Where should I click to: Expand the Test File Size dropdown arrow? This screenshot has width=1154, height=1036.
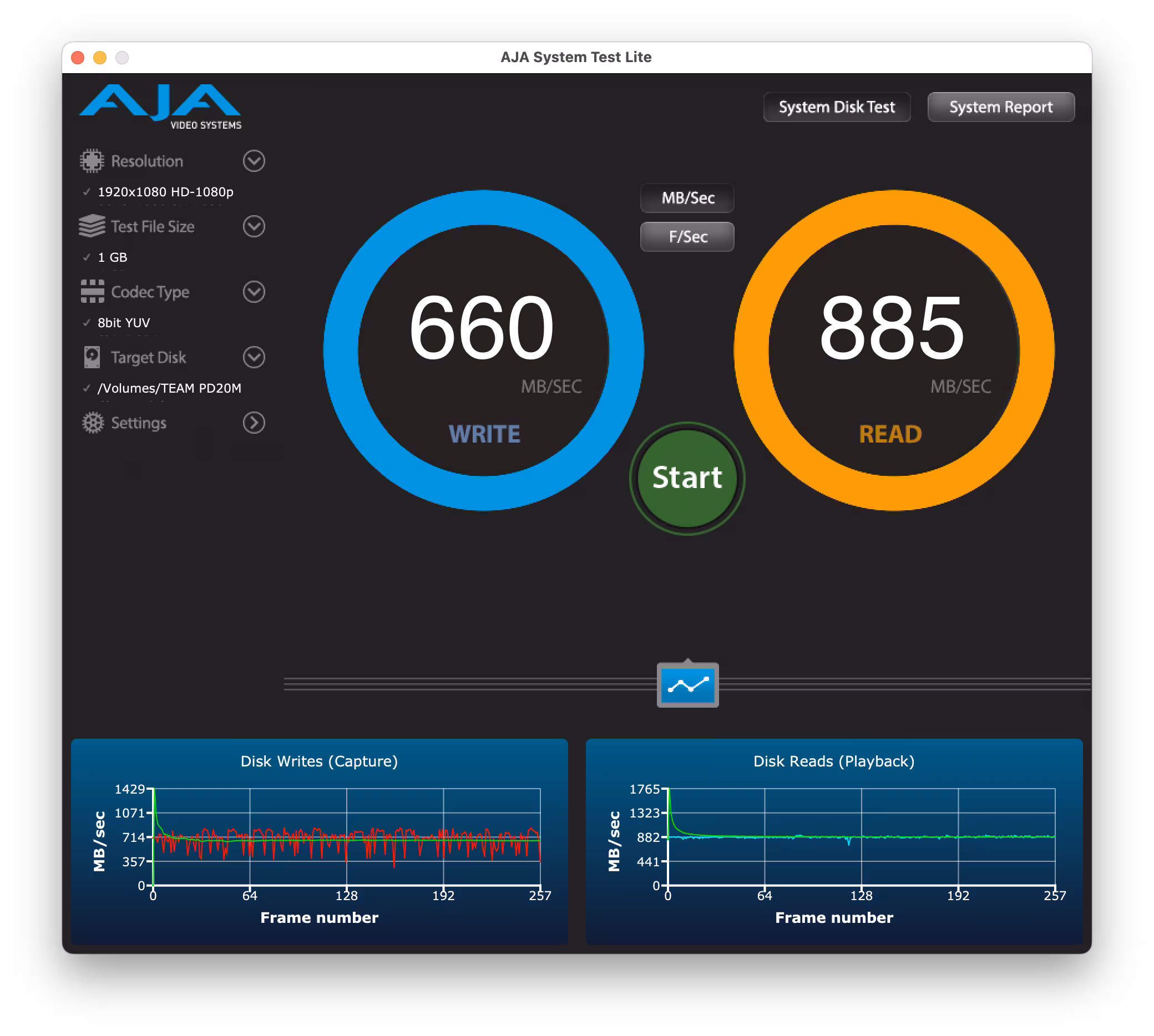tap(254, 226)
